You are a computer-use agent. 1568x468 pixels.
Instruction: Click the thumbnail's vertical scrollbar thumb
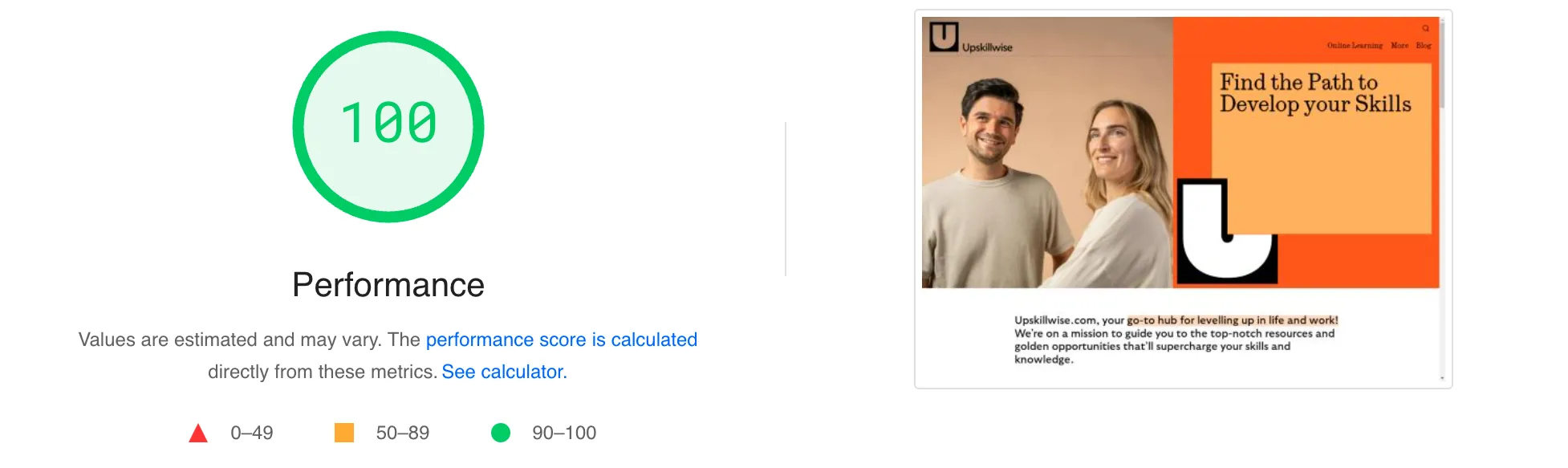click(1442, 64)
